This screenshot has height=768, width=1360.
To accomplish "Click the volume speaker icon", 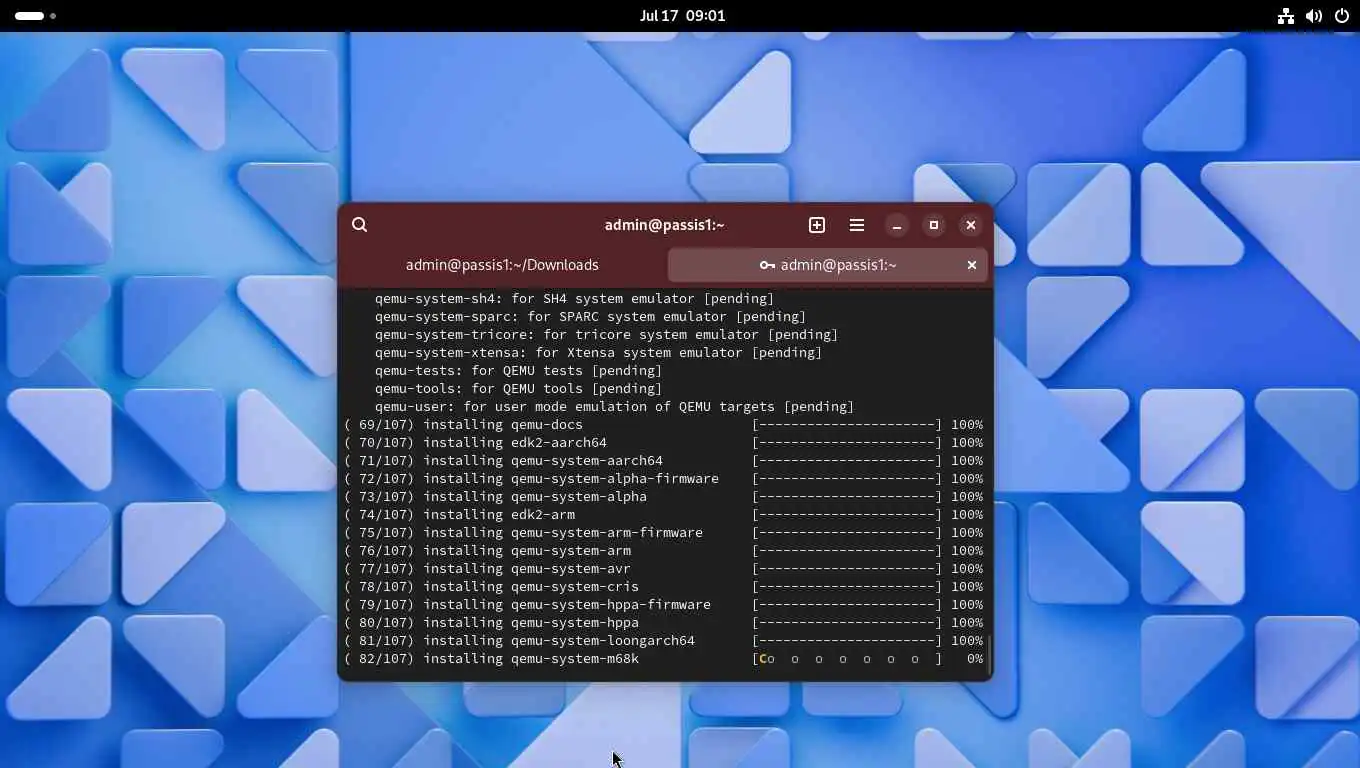I will pyautogui.click(x=1314, y=16).
